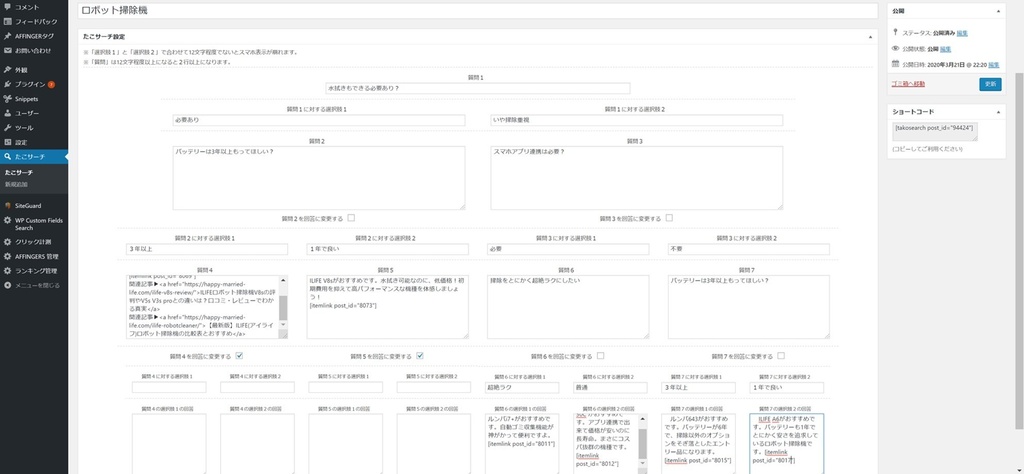
Task: Click the ゴミ箱へ移動 trash link
Action: click(908, 84)
